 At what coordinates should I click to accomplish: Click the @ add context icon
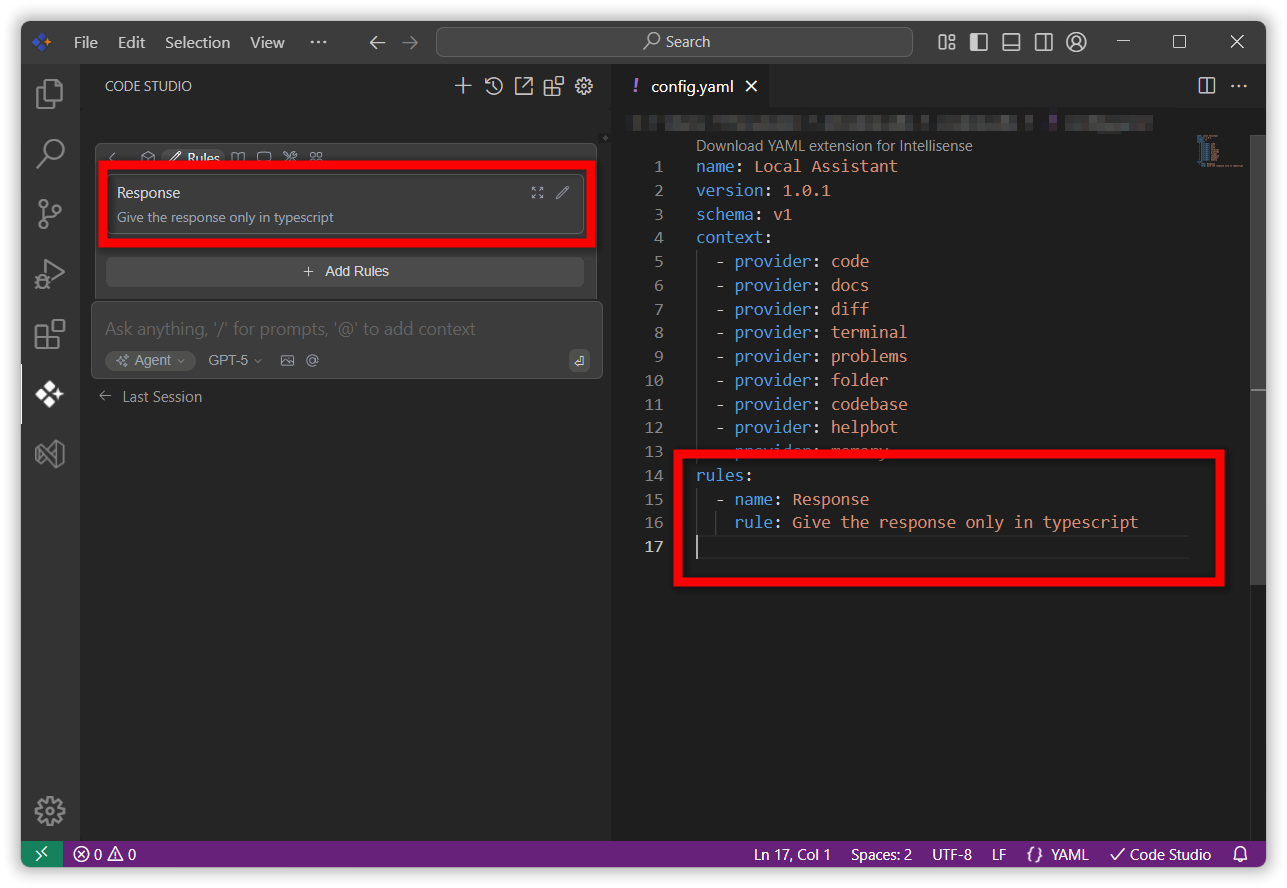coord(312,361)
